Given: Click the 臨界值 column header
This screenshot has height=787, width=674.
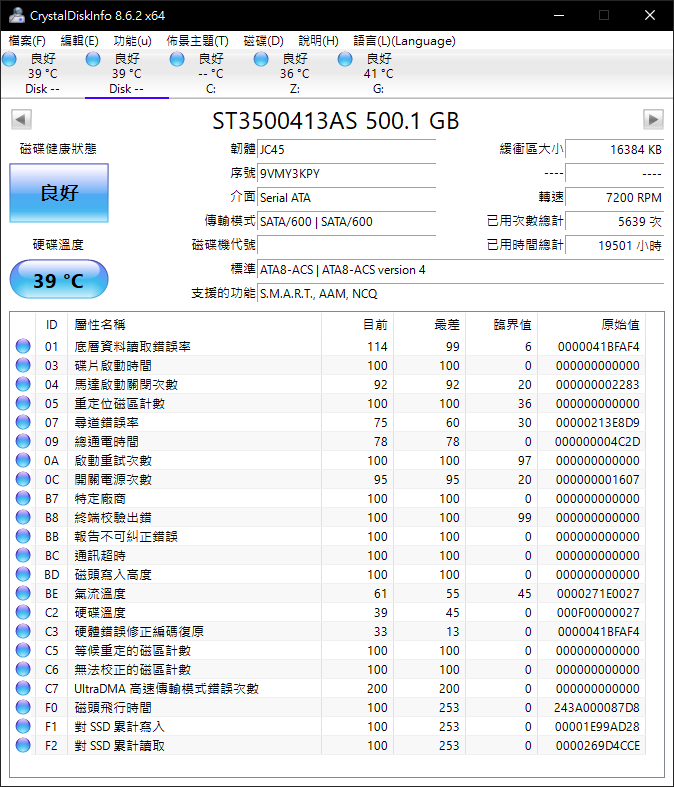Looking at the screenshot, I should (502, 325).
